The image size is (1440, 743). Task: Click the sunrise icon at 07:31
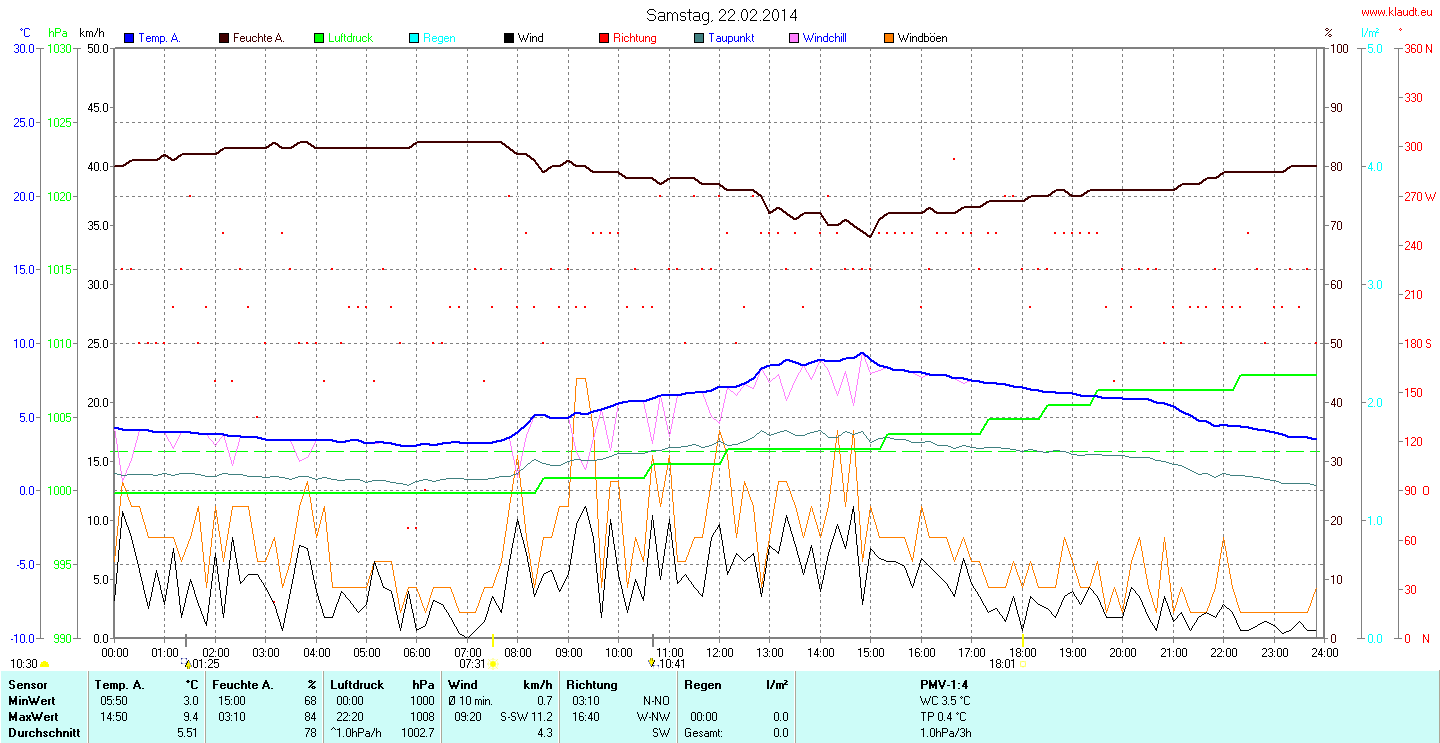pyautogui.click(x=492, y=663)
